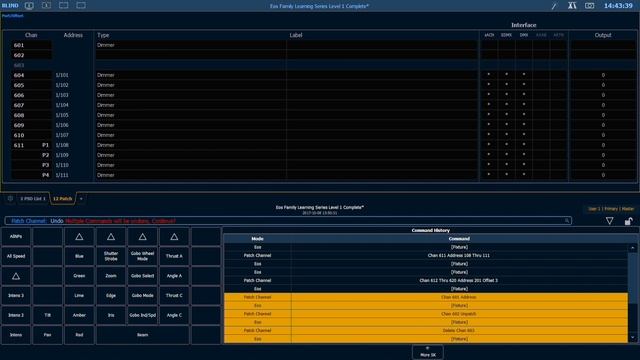
Task: Click the Label column header
Action: 296,35
